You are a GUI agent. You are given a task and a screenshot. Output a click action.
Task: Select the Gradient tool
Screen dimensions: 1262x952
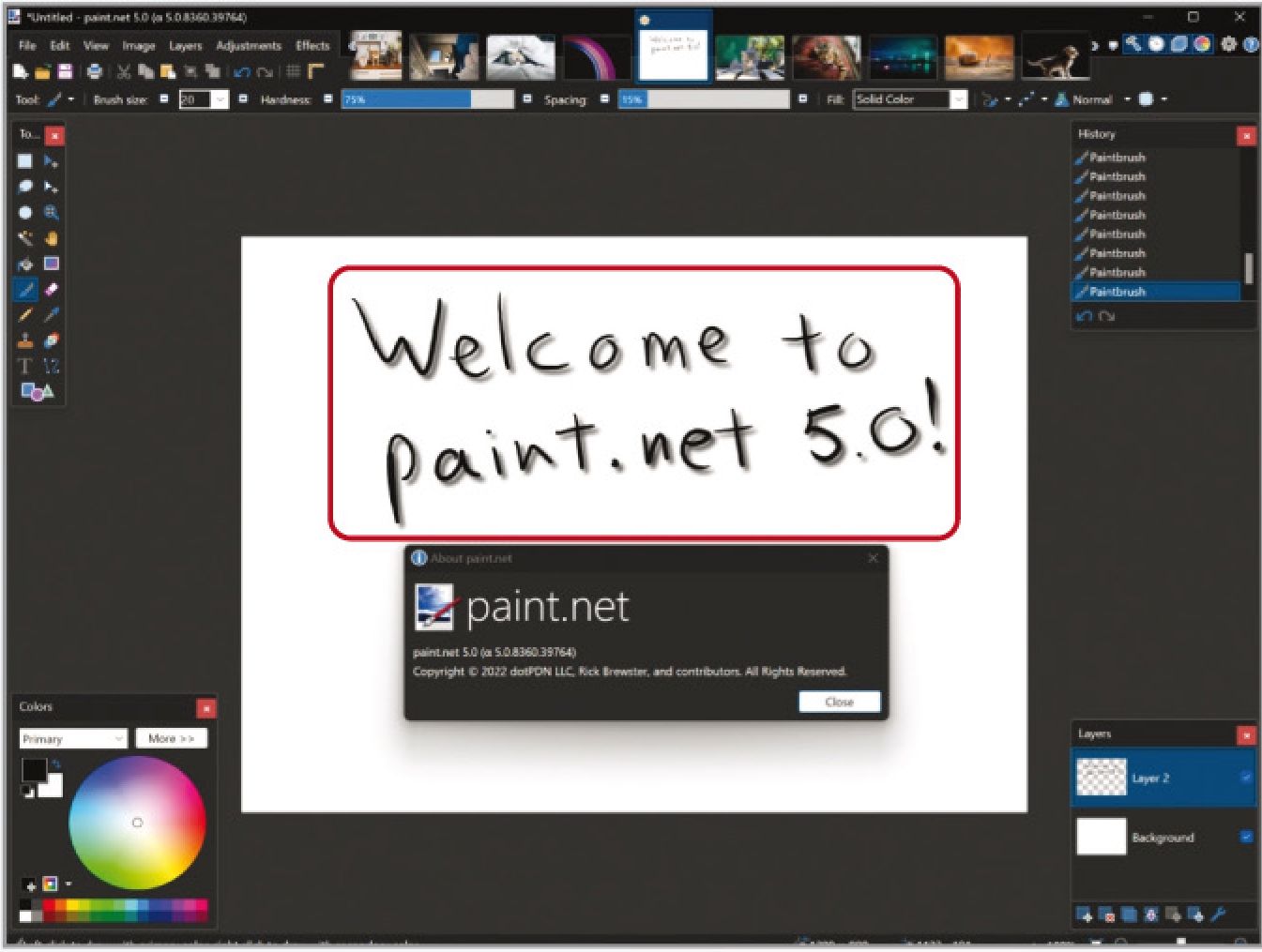tap(51, 264)
